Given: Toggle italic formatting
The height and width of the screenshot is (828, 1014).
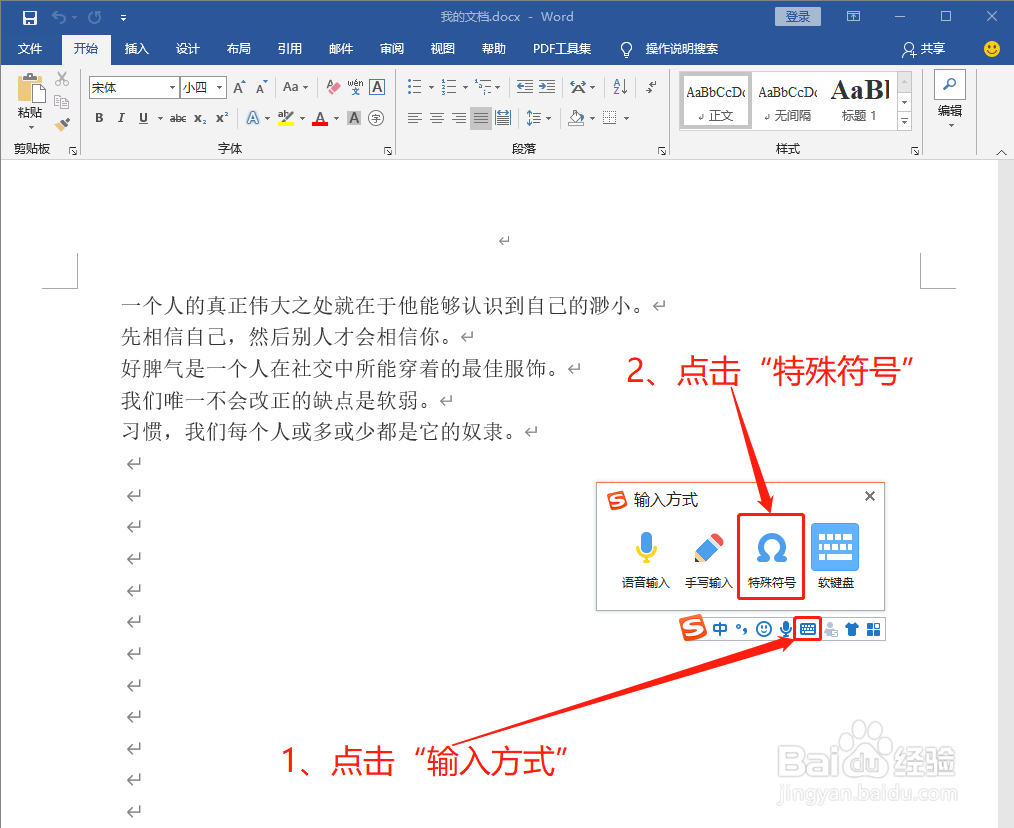Looking at the screenshot, I should point(119,118).
